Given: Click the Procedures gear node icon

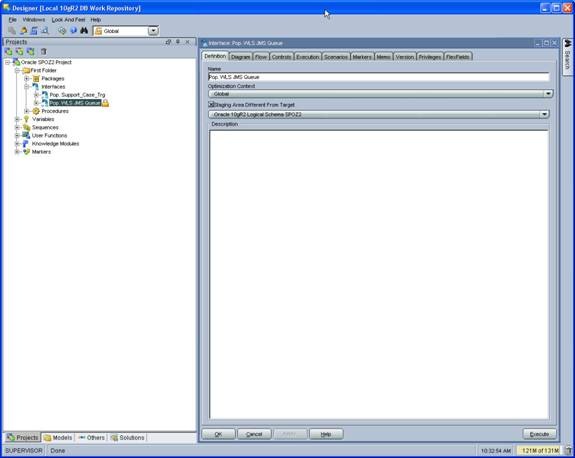Looking at the screenshot, I should (36, 111).
